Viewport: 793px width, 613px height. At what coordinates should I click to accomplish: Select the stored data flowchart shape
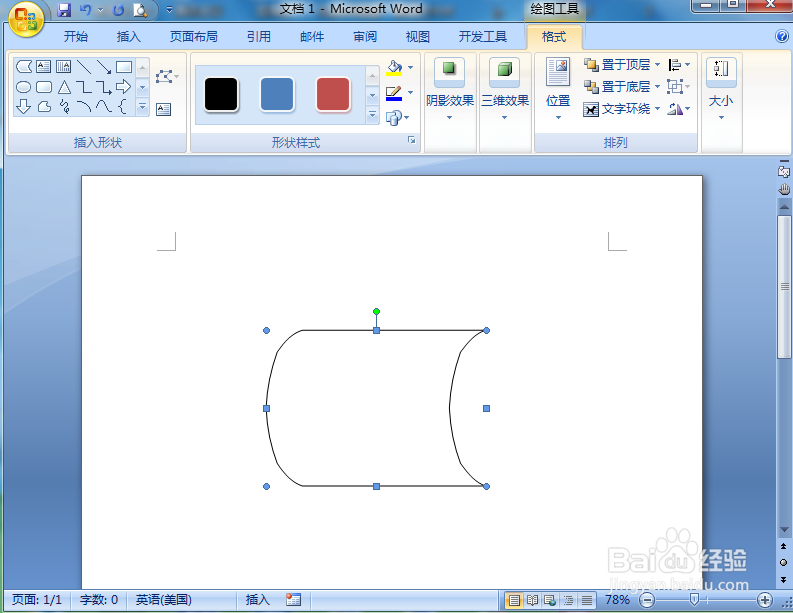click(24, 66)
